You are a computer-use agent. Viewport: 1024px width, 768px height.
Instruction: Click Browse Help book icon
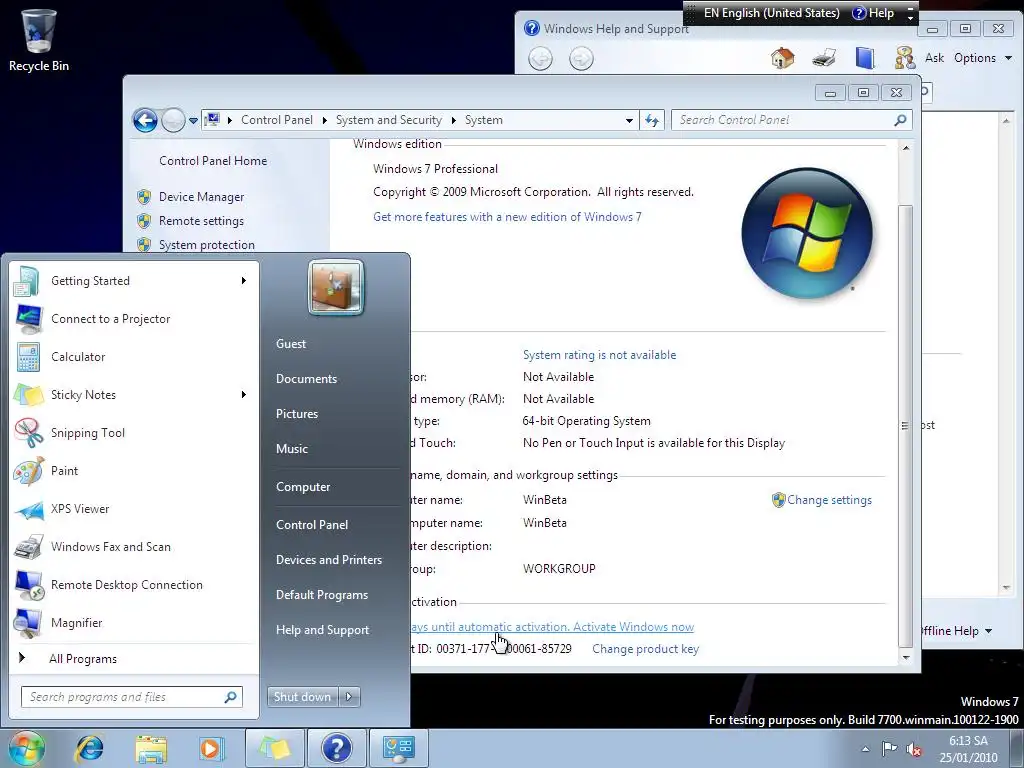[865, 58]
